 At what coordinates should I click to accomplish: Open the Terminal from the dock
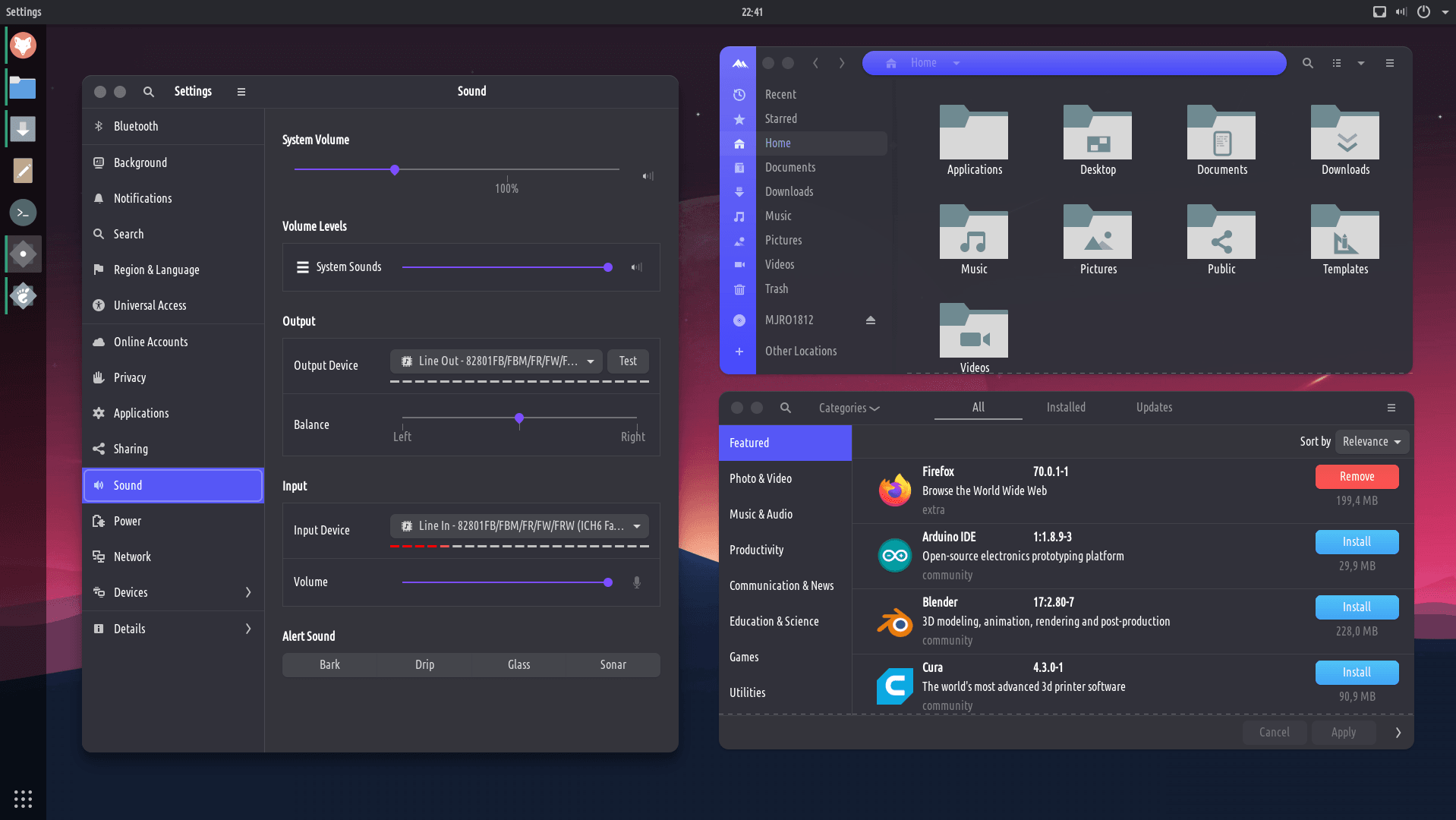pyautogui.click(x=23, y=213)
